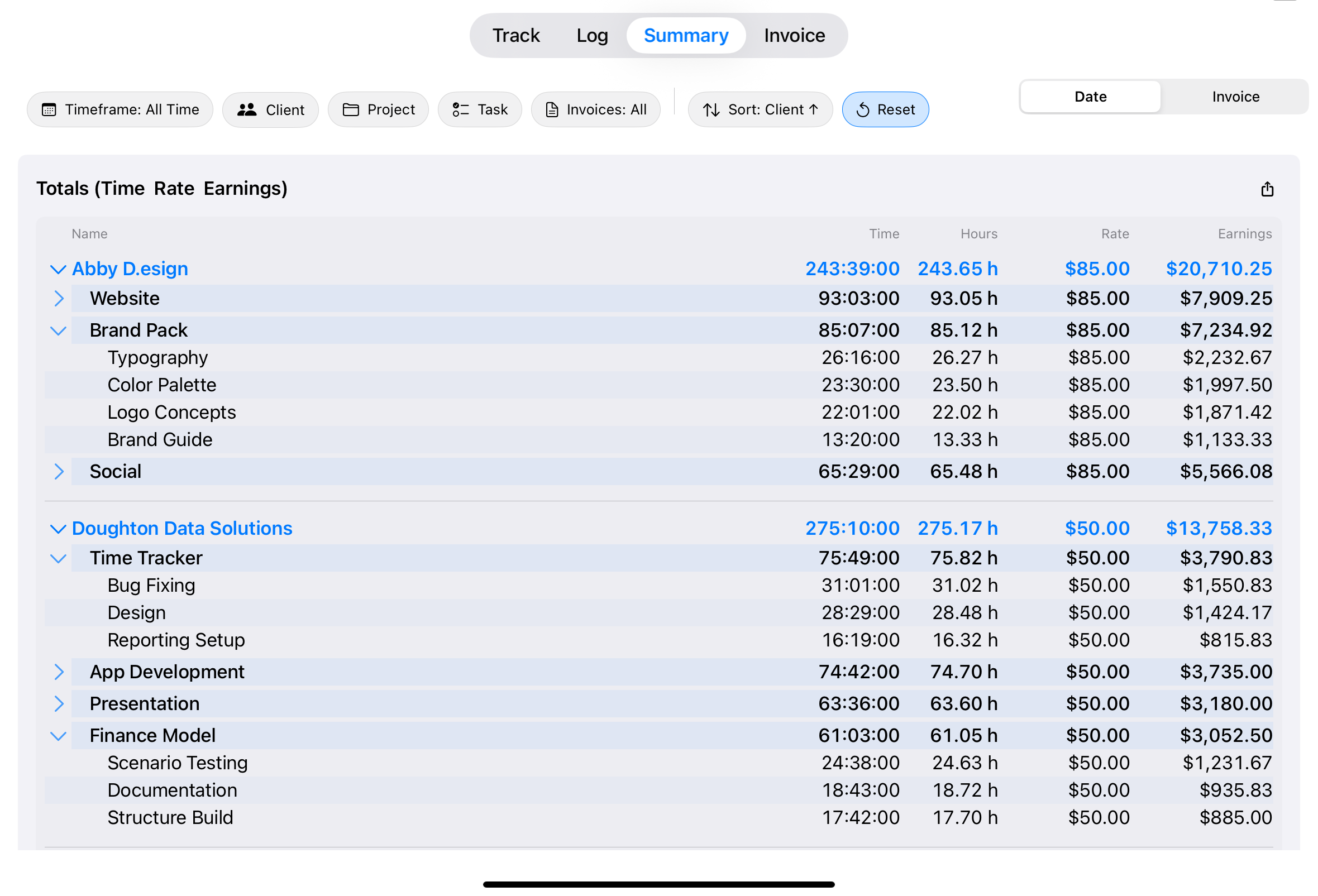Collapse the Abby D.esign client group

pos(59,269)
